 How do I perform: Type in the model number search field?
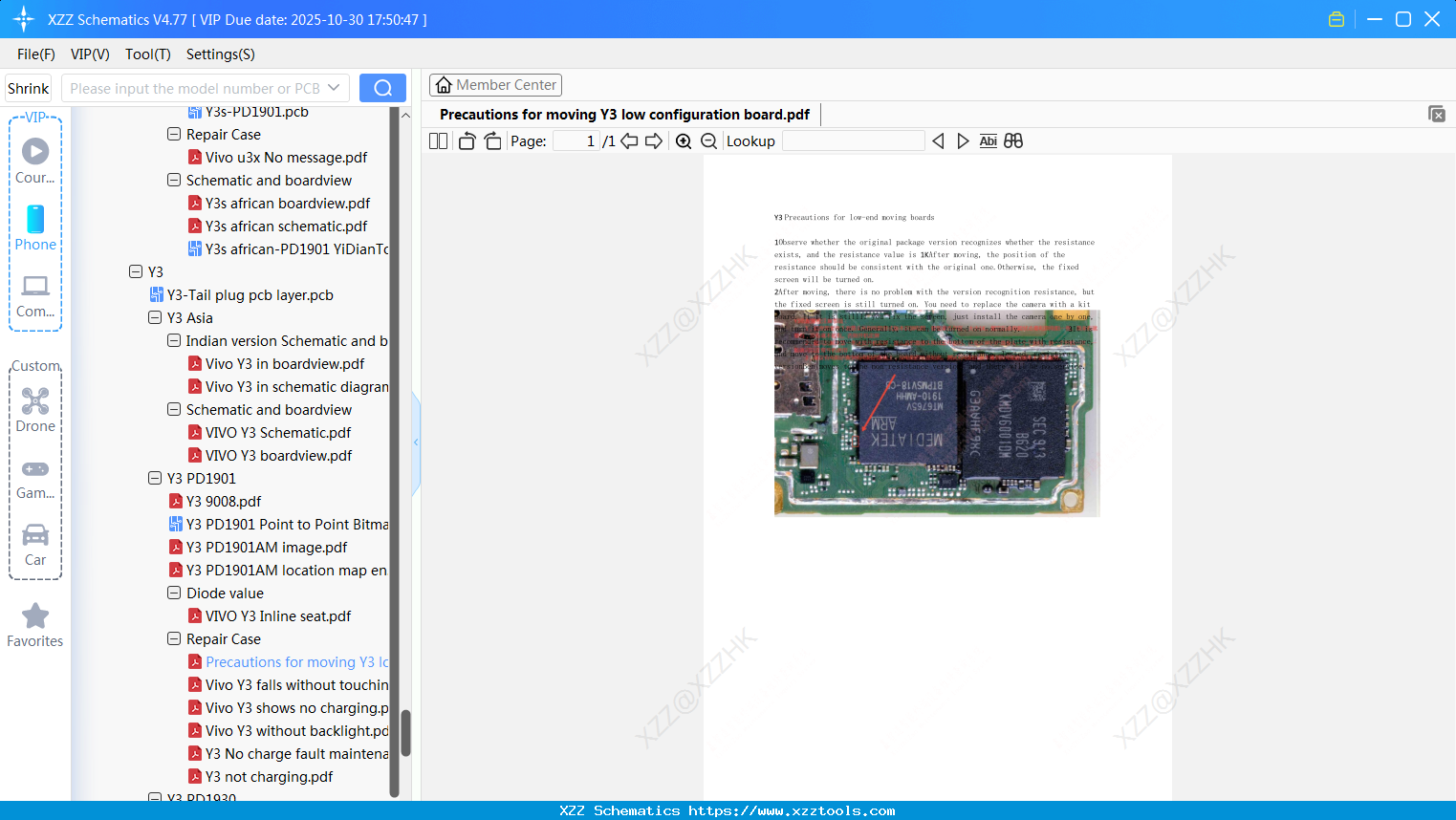196,87
